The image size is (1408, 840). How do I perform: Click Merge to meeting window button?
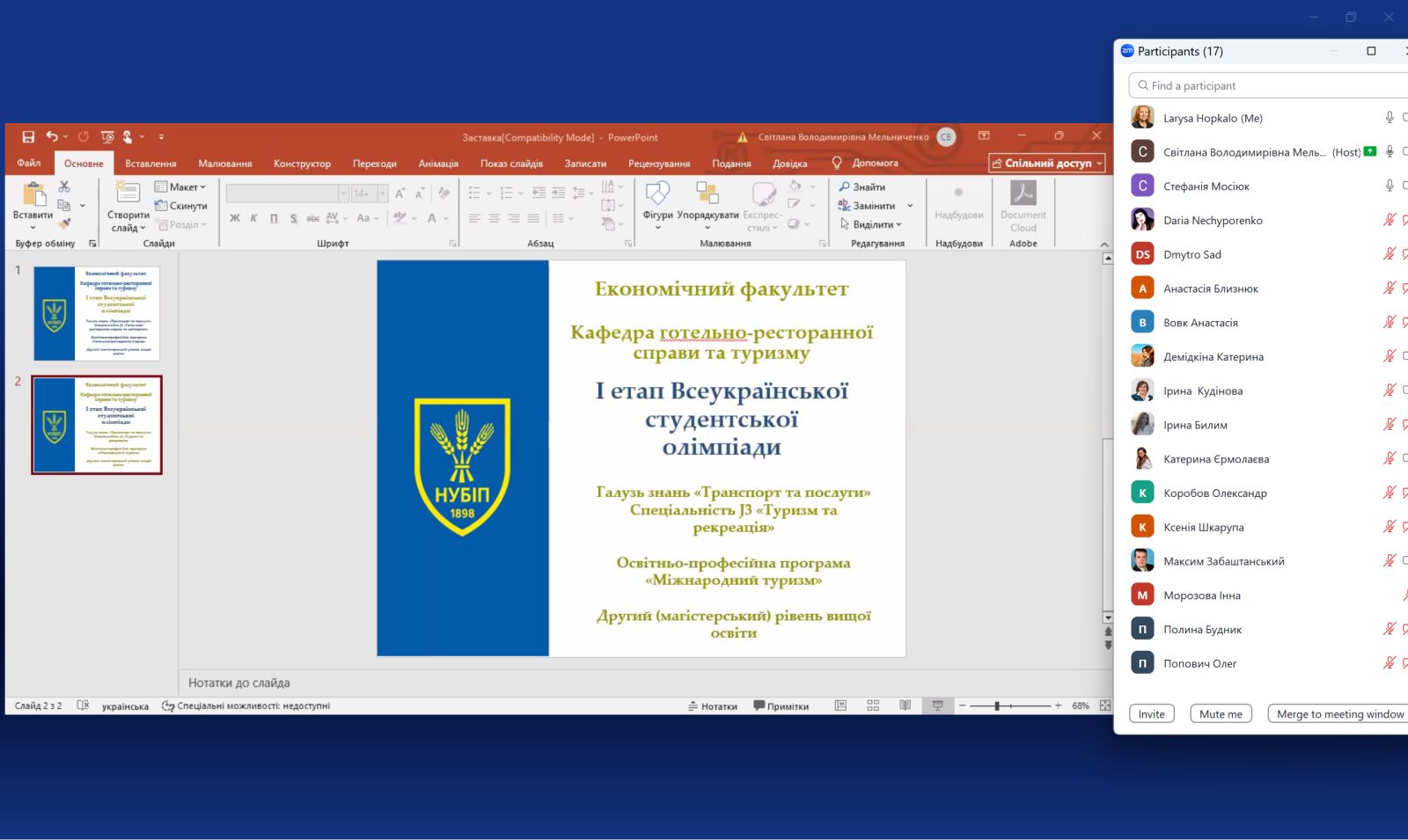pos(1339,714)
